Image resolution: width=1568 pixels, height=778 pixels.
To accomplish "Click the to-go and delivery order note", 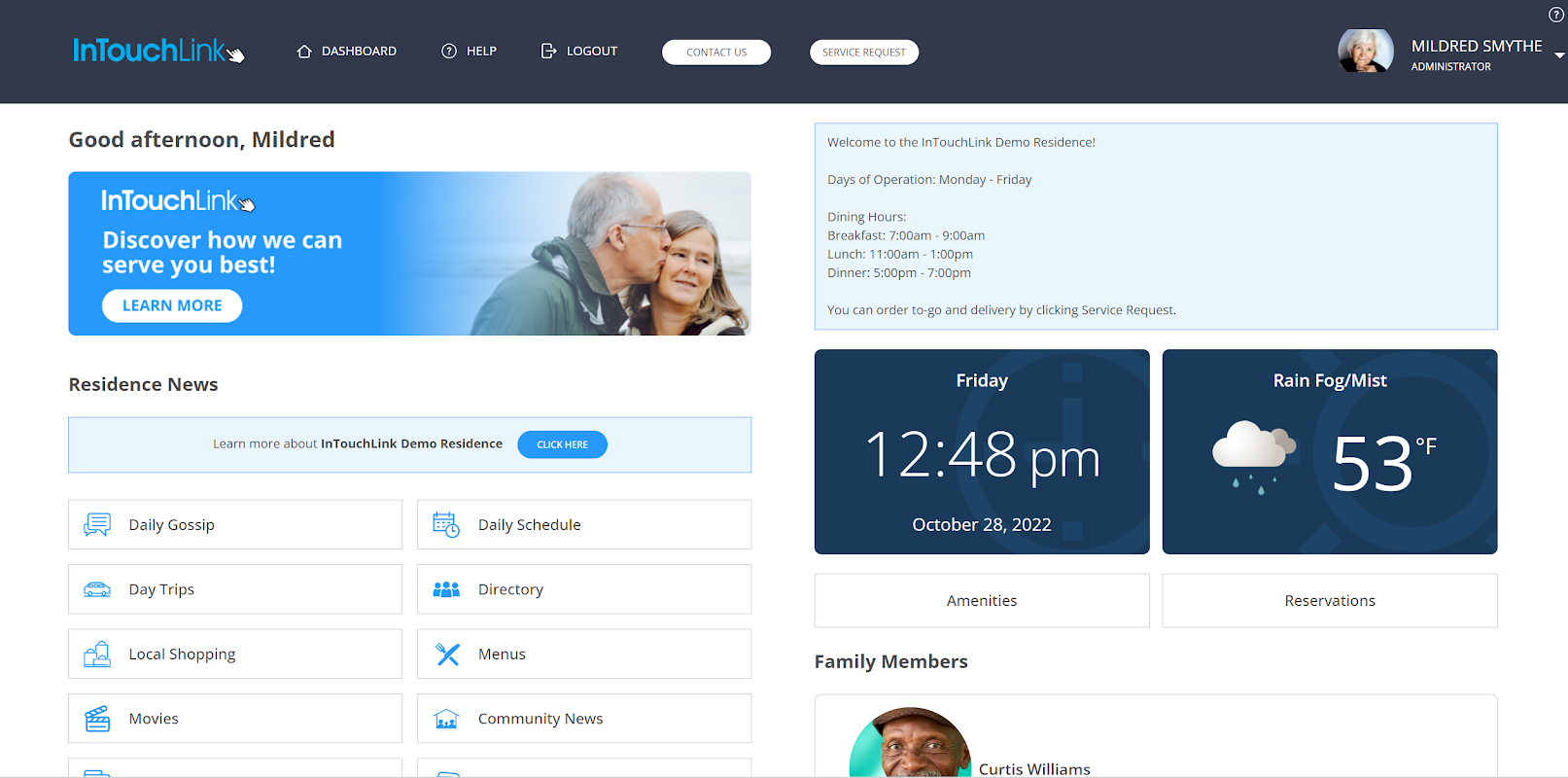I will point(1001,310).
